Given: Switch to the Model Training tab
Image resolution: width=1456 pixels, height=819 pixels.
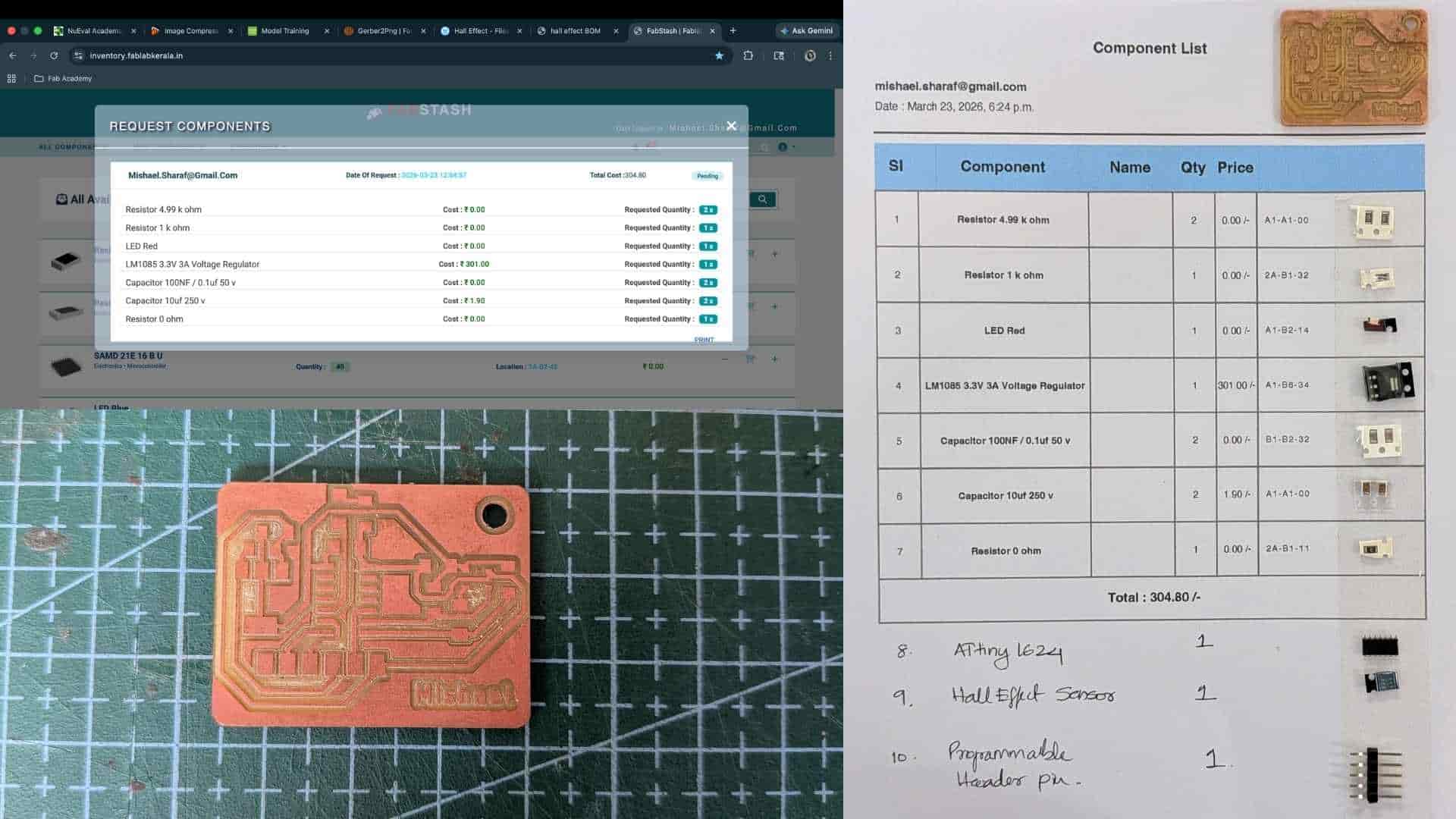Looking at the screenshot, I should coord(284,31).
